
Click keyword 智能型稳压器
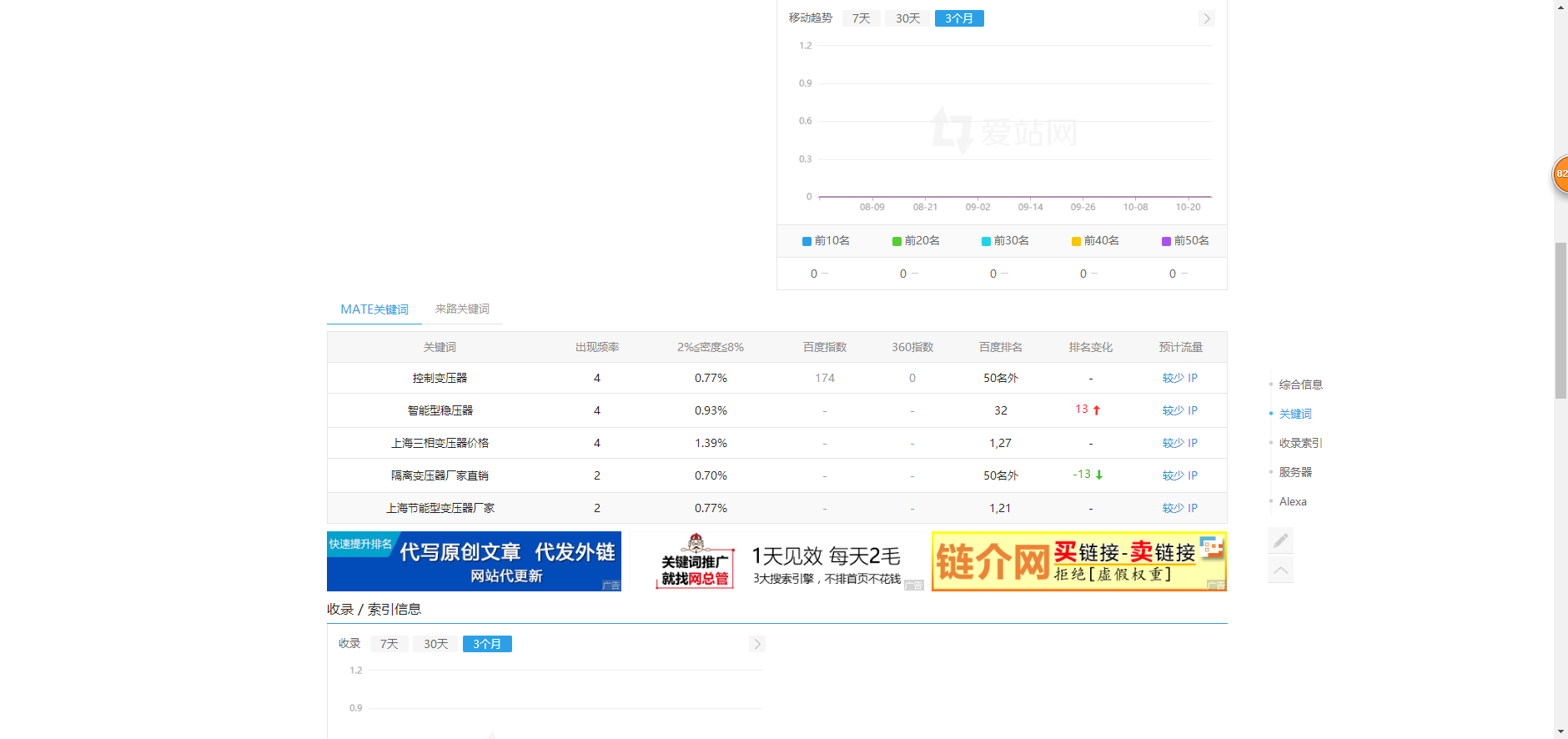pos(440,410)
